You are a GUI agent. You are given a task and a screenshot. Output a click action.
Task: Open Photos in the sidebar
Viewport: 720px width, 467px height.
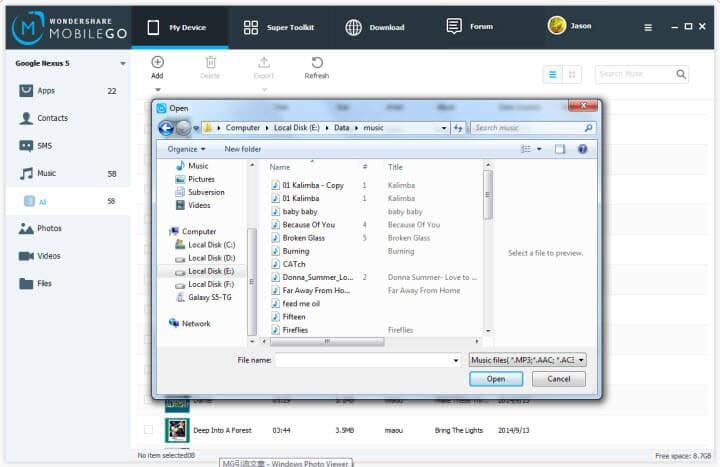click(68, 228)
